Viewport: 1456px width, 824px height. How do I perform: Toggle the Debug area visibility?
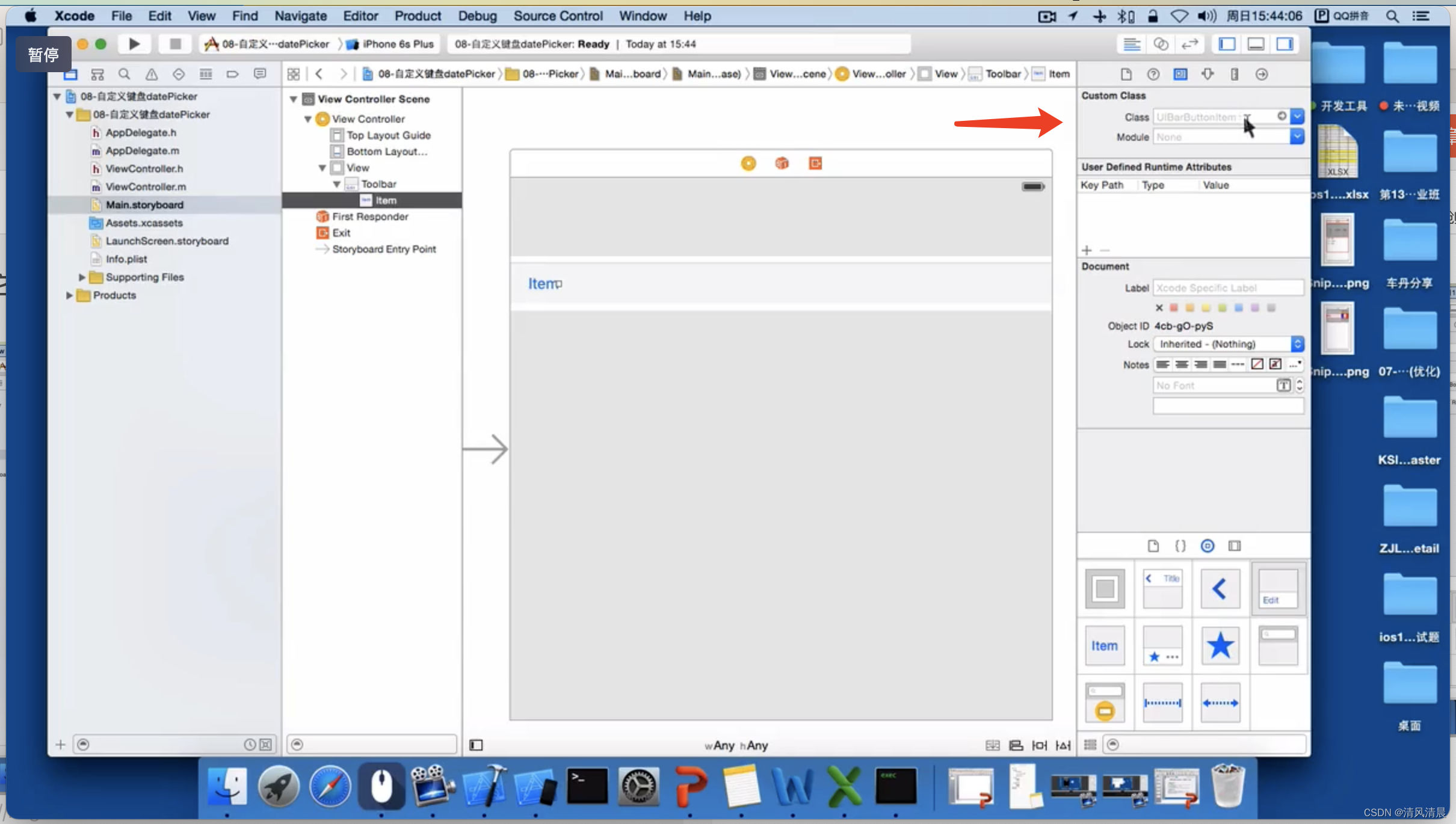pyautogui.click(x=1256, y=45)
